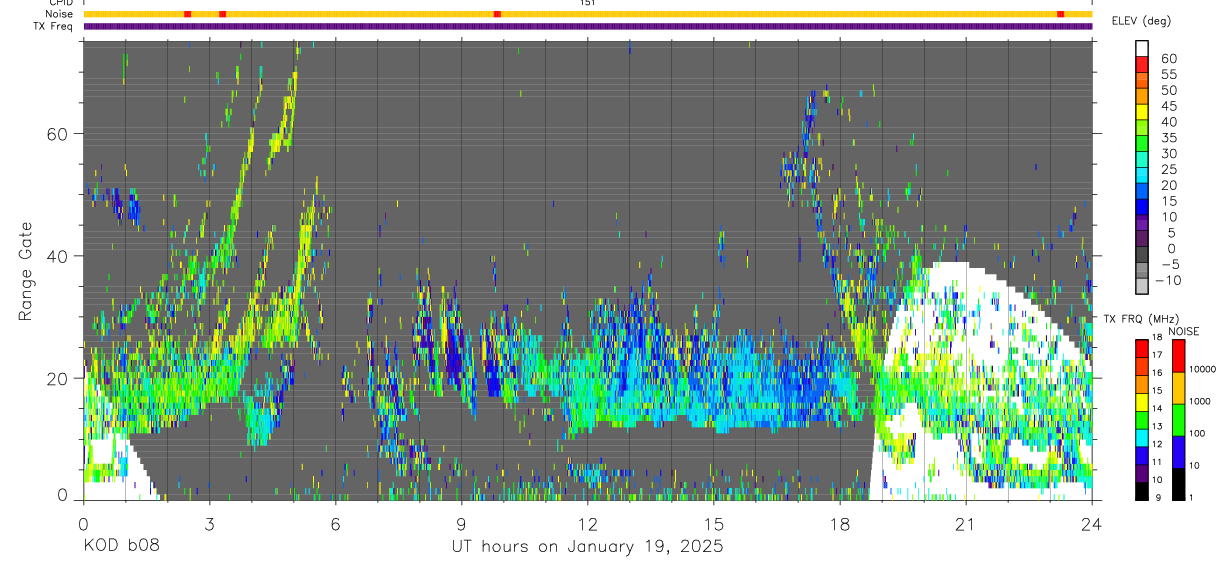
Task: Pick the red 55–60 ELEV swatch
Action: point(1142,65)
